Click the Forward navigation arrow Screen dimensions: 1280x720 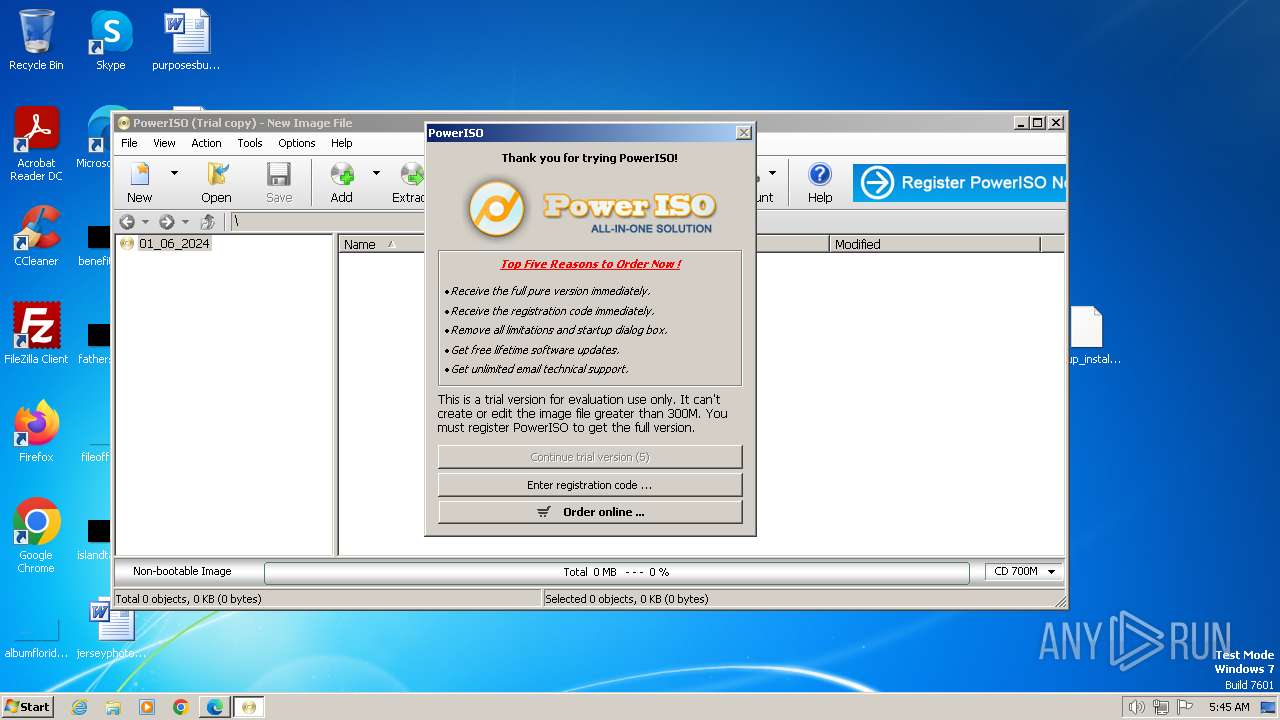(x=167, y=222)
